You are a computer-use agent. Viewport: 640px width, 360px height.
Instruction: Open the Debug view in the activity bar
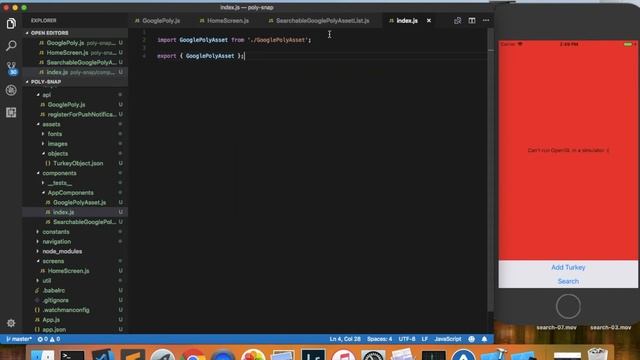pyautogui.click(x=11, y=90)
